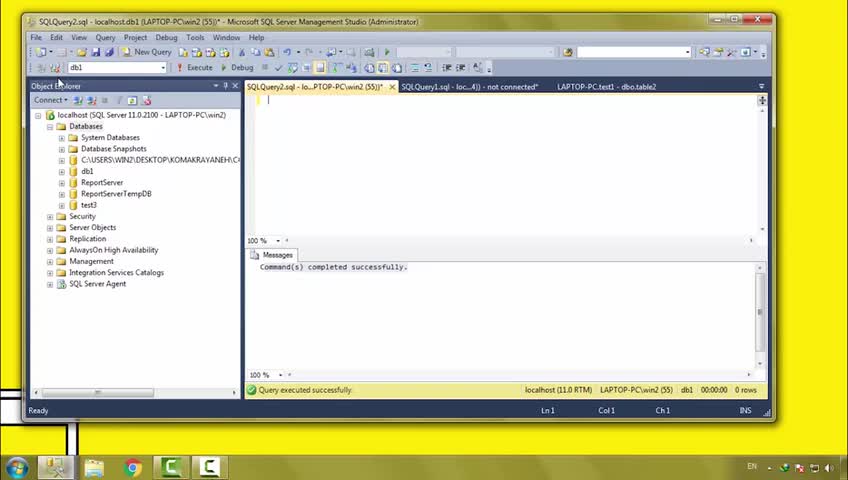Expand the System Databases folder
Image resolution: width=848 pixels, height=480 pixels.
62,138
